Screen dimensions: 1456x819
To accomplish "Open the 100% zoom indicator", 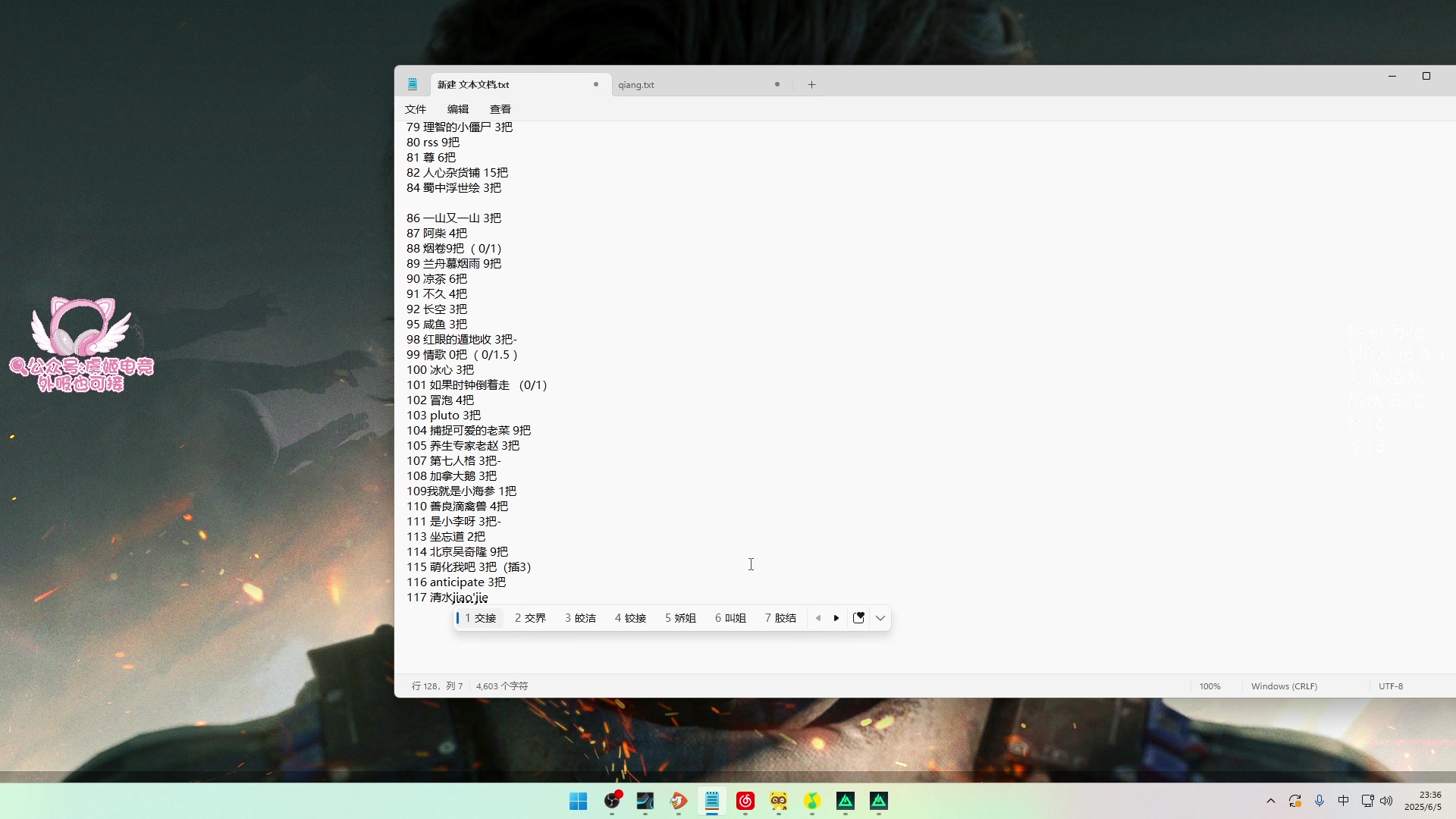I will point(1210,686).
